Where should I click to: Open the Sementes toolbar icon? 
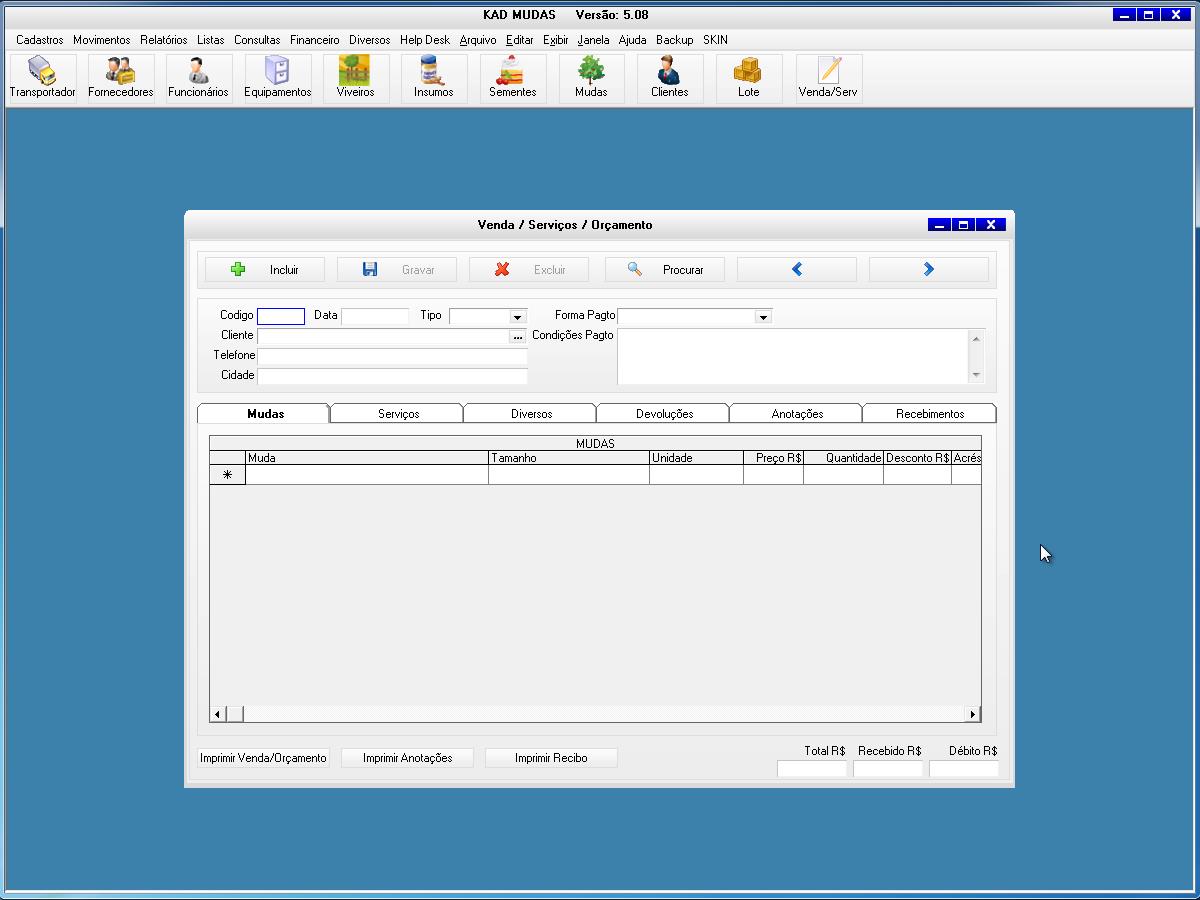tap(512, 78)
